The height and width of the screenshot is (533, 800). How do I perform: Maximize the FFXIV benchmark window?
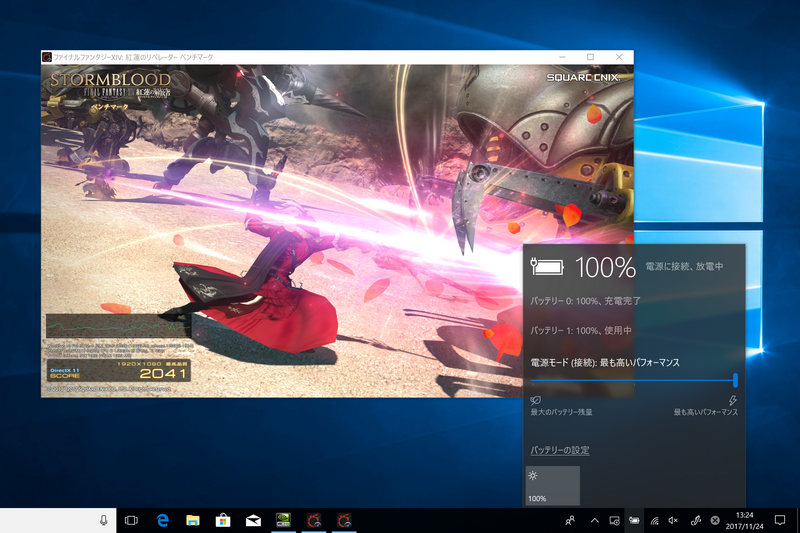click(590, 57)
